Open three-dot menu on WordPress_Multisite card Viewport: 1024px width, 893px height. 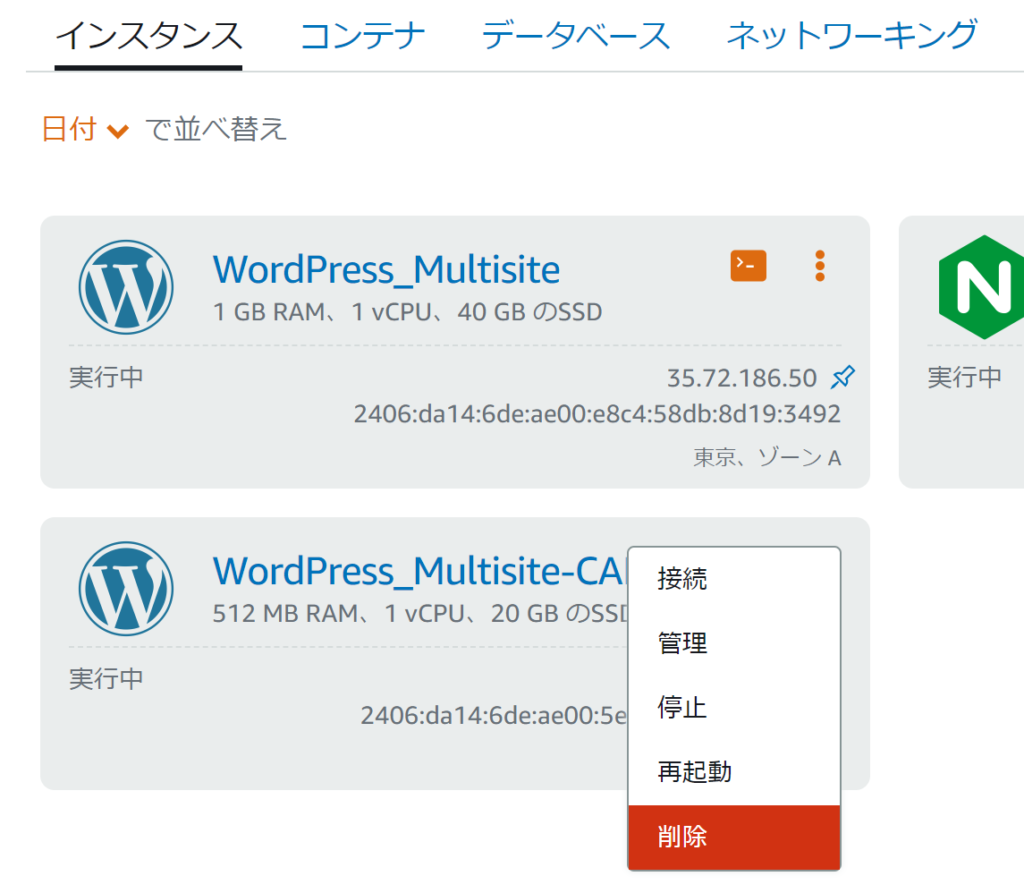(820, 266)
